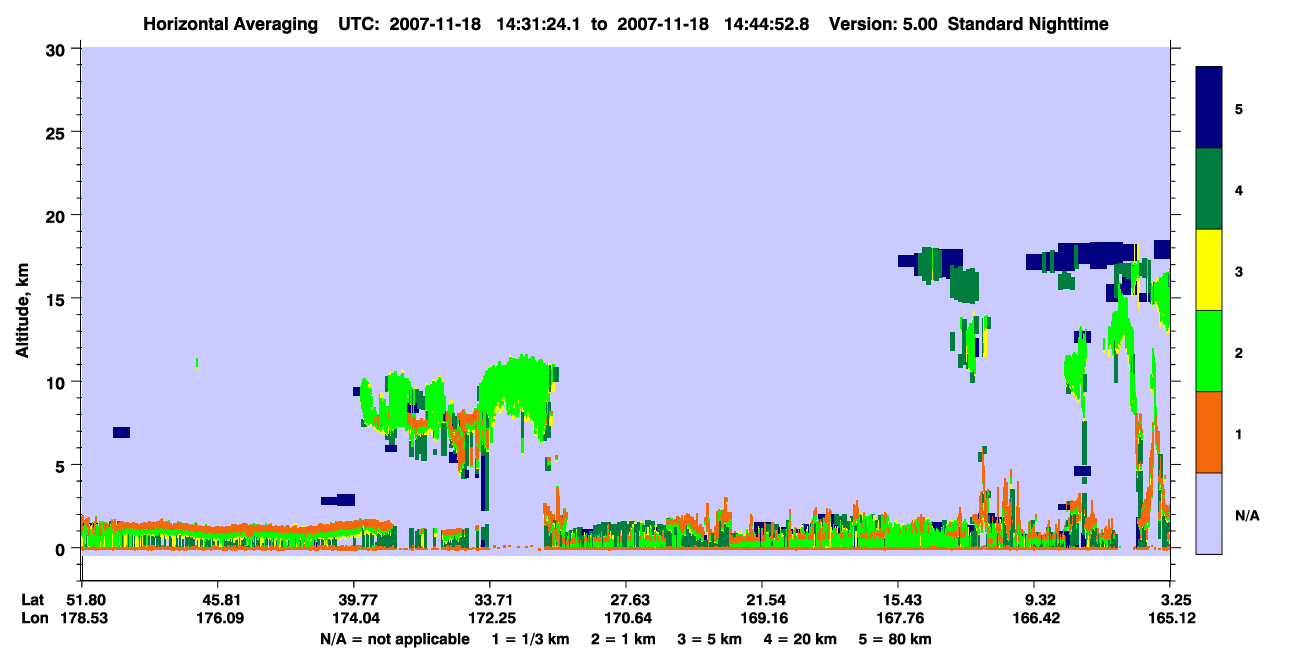Click the orange level 1 color swatch
The image size is (1300, 667).
pos(1209,432)
